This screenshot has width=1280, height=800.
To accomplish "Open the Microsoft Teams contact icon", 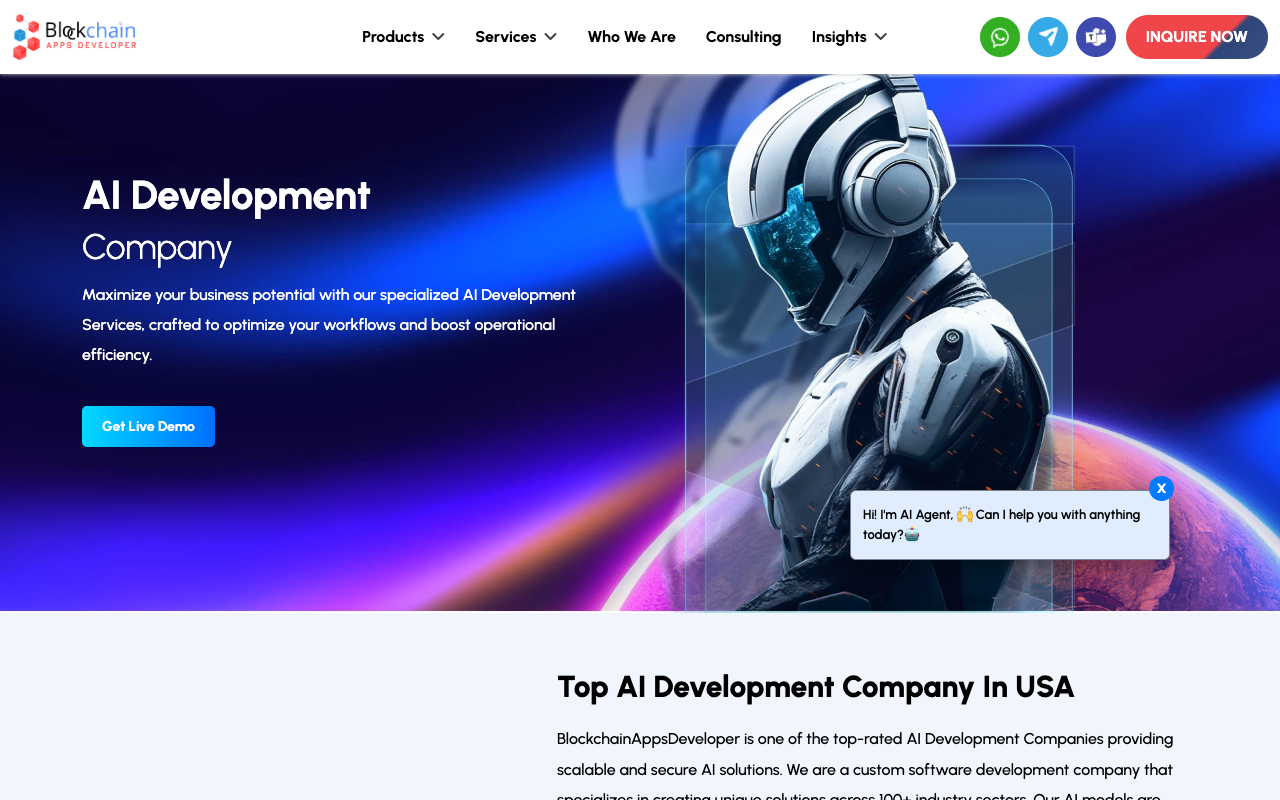I will click(1096, 37).
